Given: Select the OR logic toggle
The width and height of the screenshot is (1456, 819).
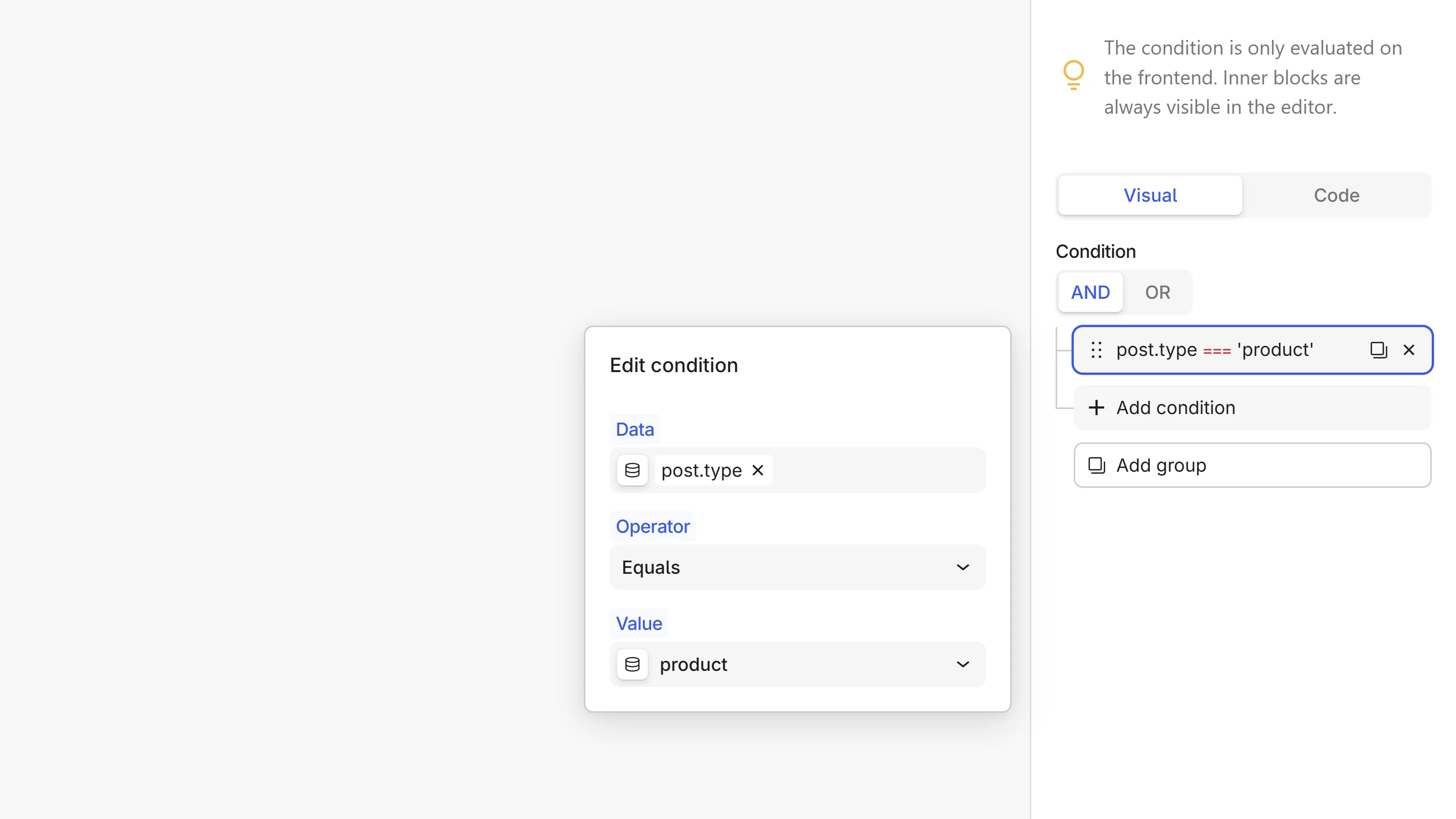Looking at the screenshot, I should coord(1158,292).
